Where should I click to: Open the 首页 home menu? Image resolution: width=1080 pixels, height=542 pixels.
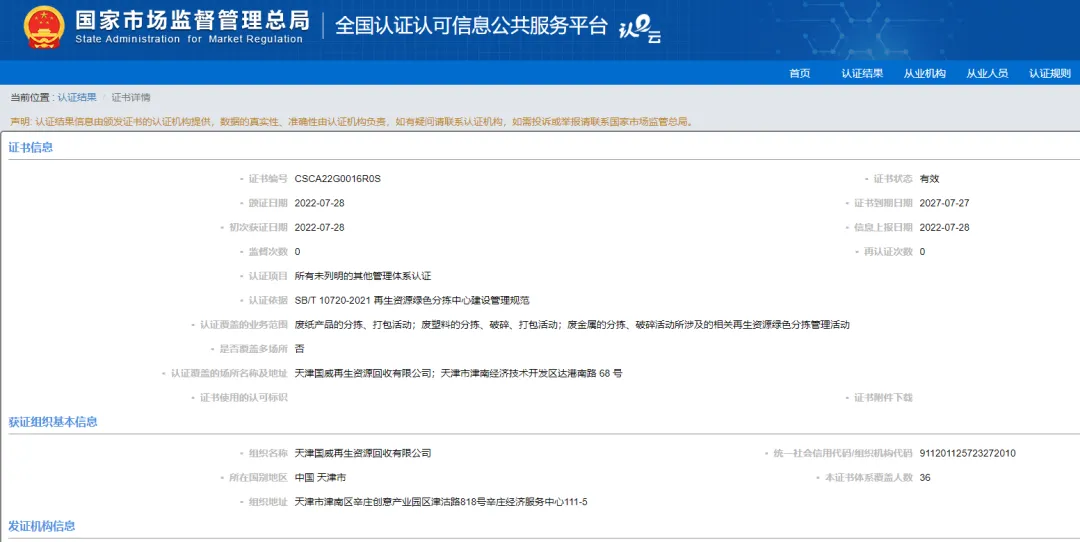[800, 74]
